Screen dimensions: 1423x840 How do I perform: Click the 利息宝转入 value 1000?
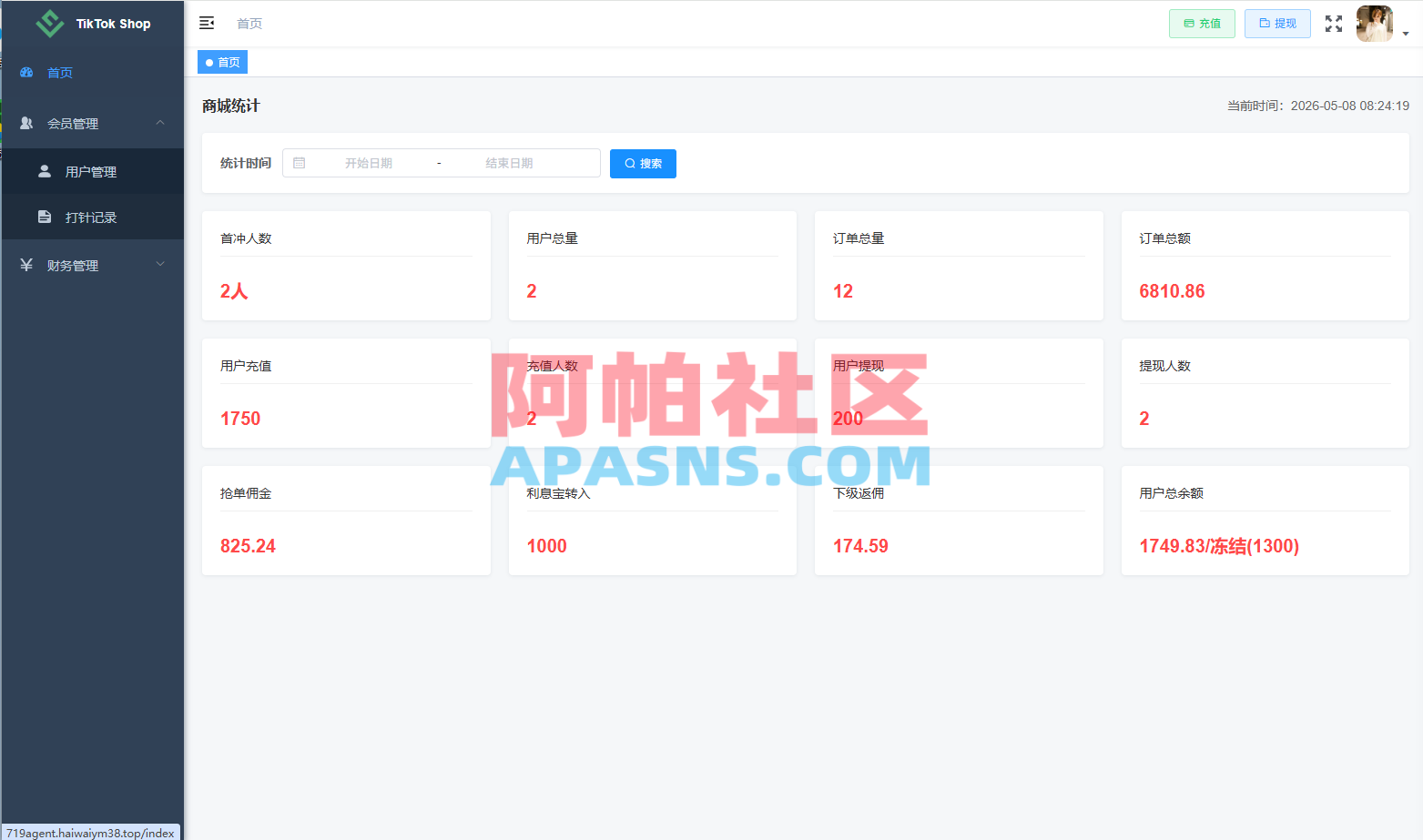coord(546,546)
